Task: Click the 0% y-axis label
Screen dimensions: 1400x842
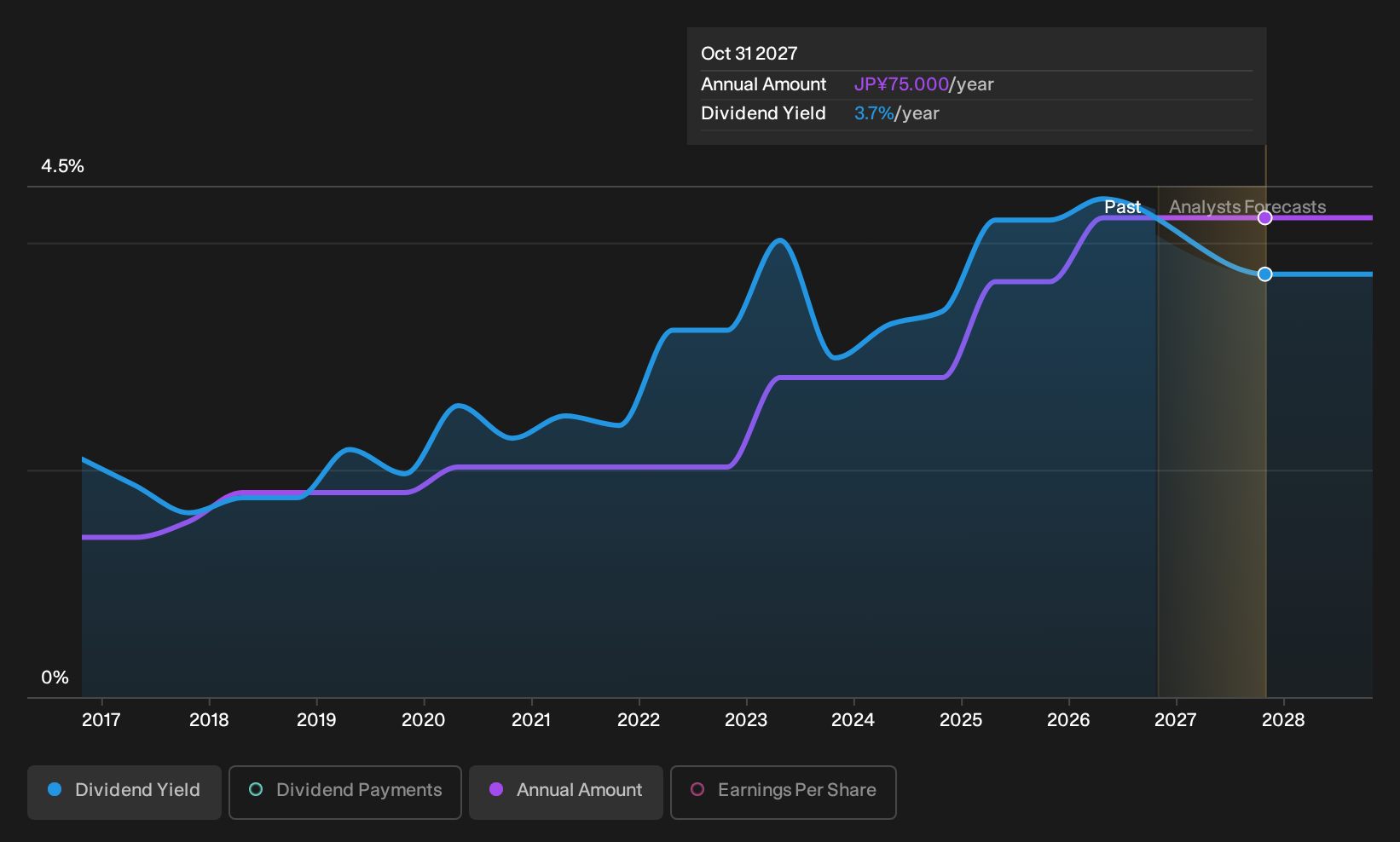Action: coord(55,678)
